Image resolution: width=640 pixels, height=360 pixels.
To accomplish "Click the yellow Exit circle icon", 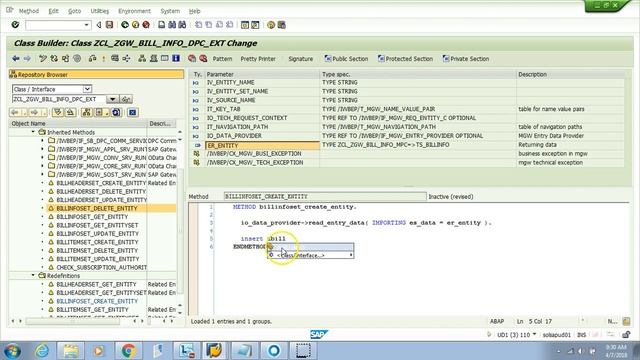I will [x=136, y=25].
